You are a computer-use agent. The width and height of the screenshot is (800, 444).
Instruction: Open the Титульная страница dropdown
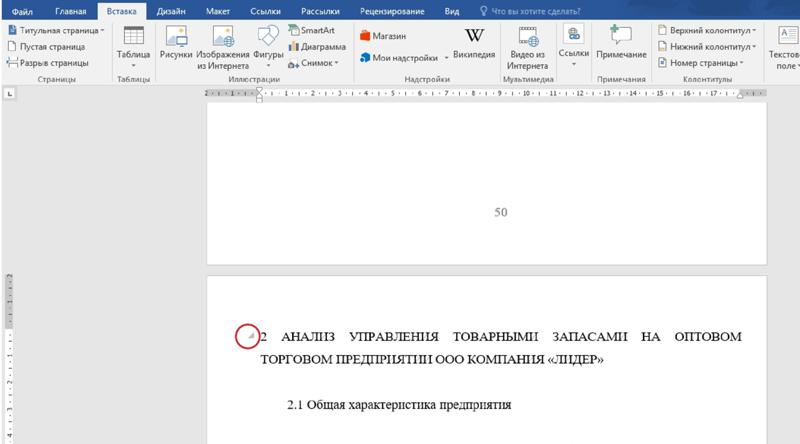pos(56,31)
